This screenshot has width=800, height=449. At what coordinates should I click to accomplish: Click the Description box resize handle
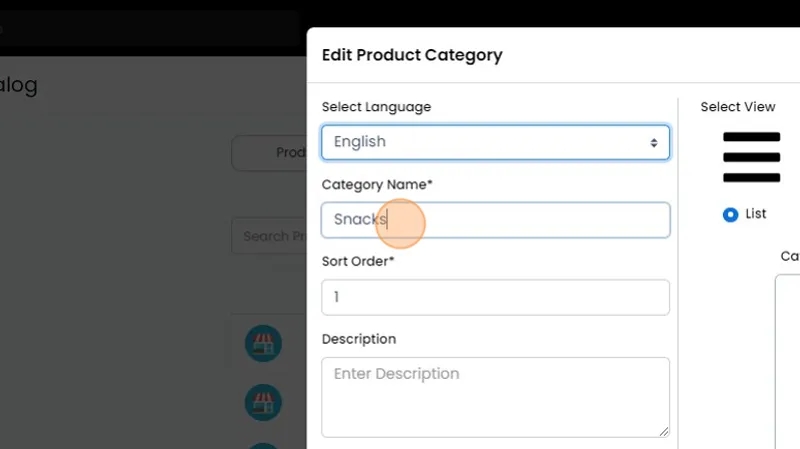tap(662, 430)
